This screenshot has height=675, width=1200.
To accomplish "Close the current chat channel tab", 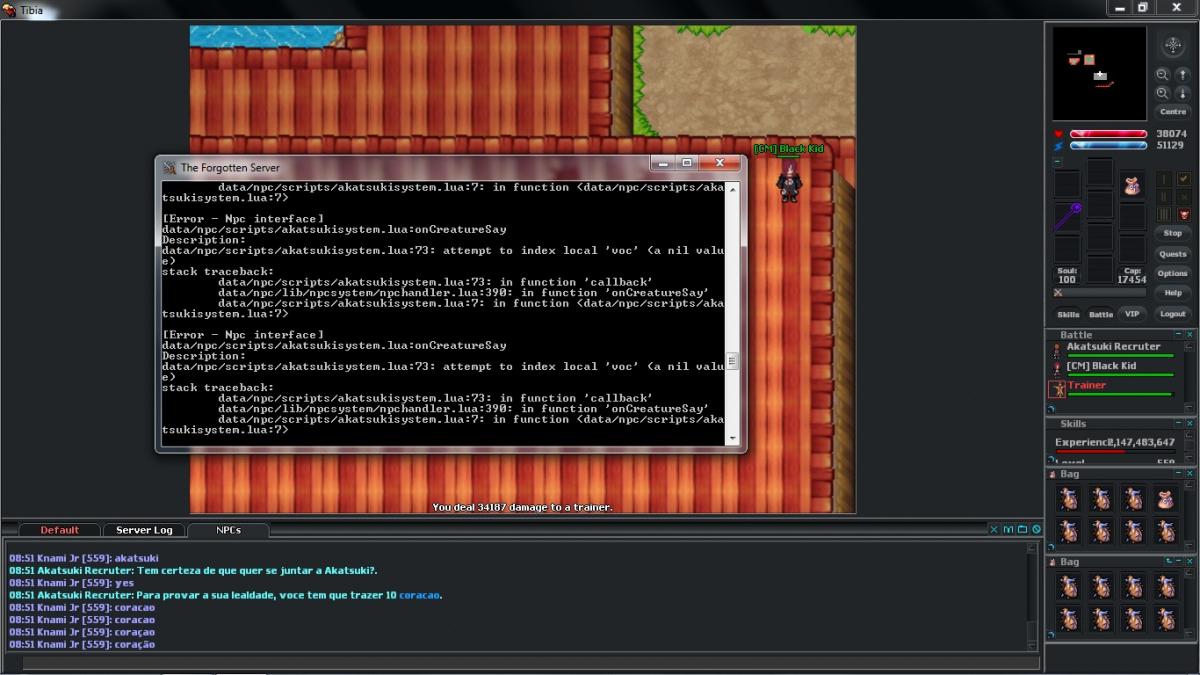I will click(994, 529).
